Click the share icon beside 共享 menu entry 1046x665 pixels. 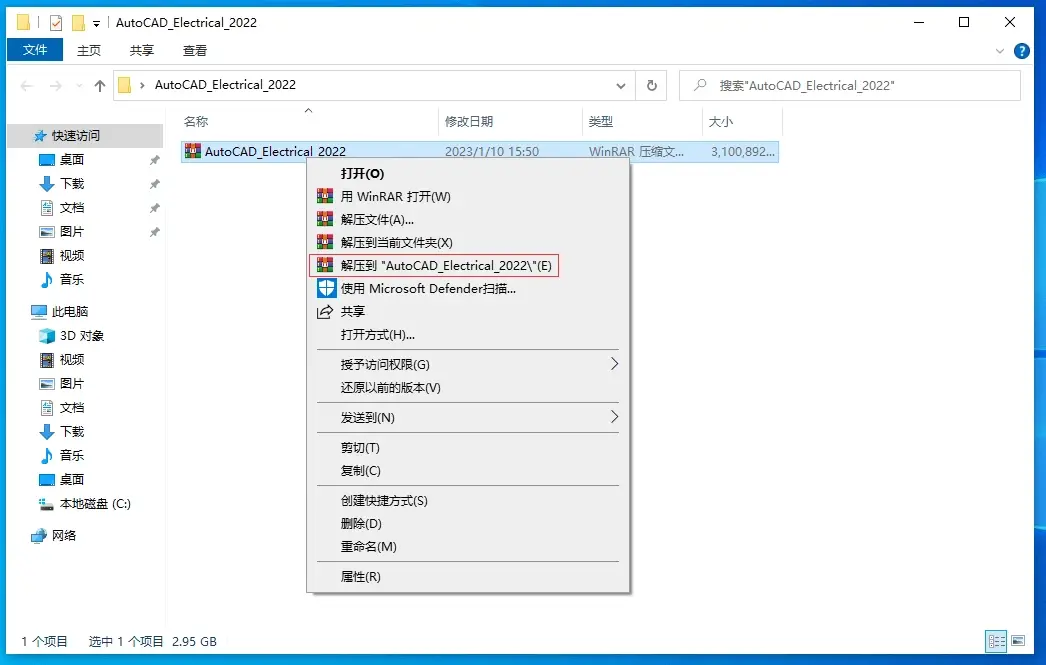tap(325, 311)
